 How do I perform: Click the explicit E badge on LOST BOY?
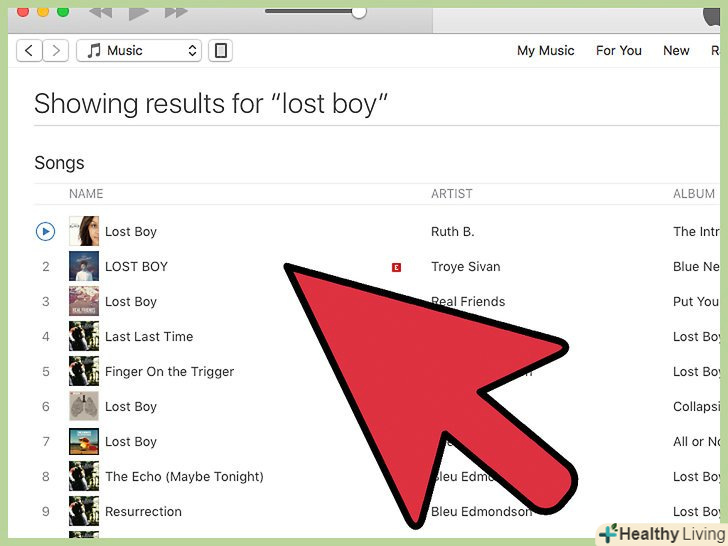396,267
